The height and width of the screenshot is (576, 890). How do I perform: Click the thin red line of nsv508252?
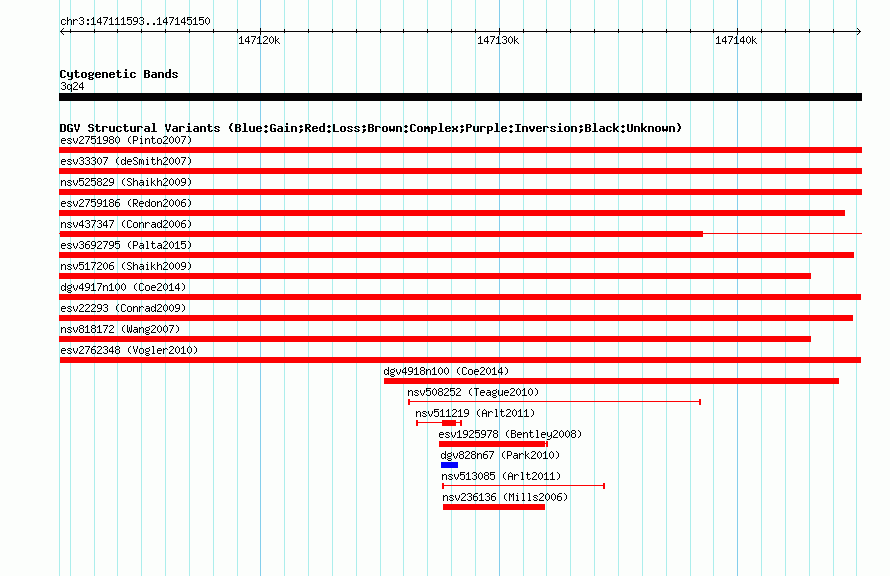coord(555,402)
